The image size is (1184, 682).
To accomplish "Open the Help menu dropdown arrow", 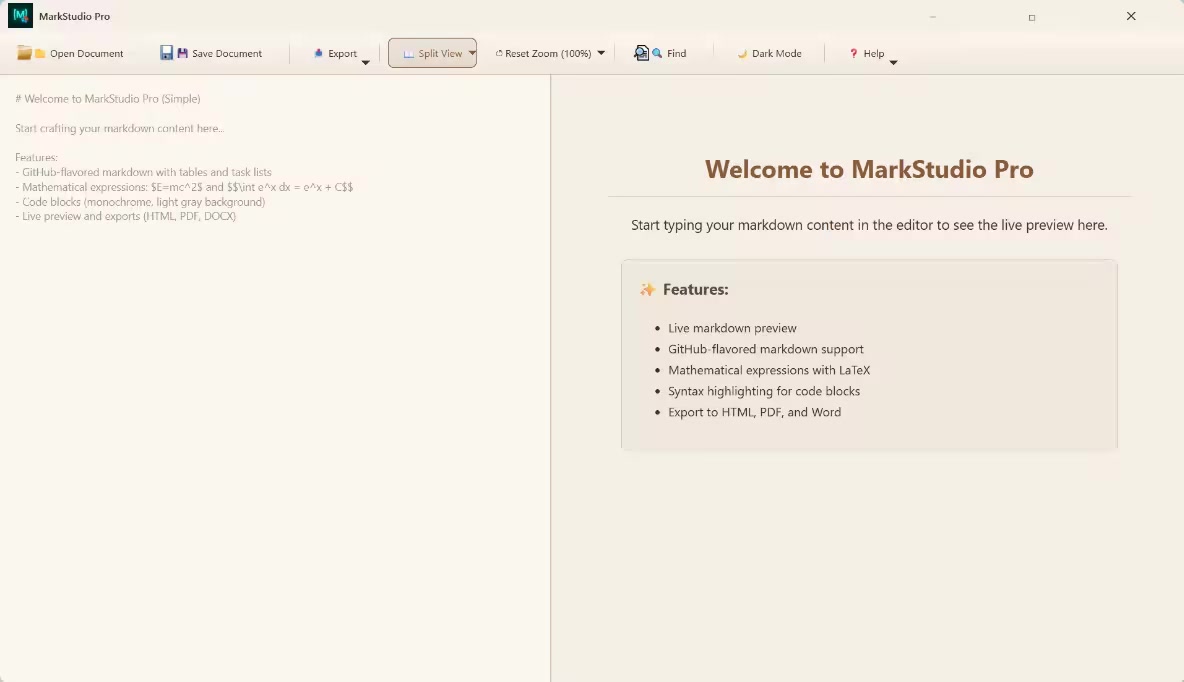I will (x=893, y=62).
